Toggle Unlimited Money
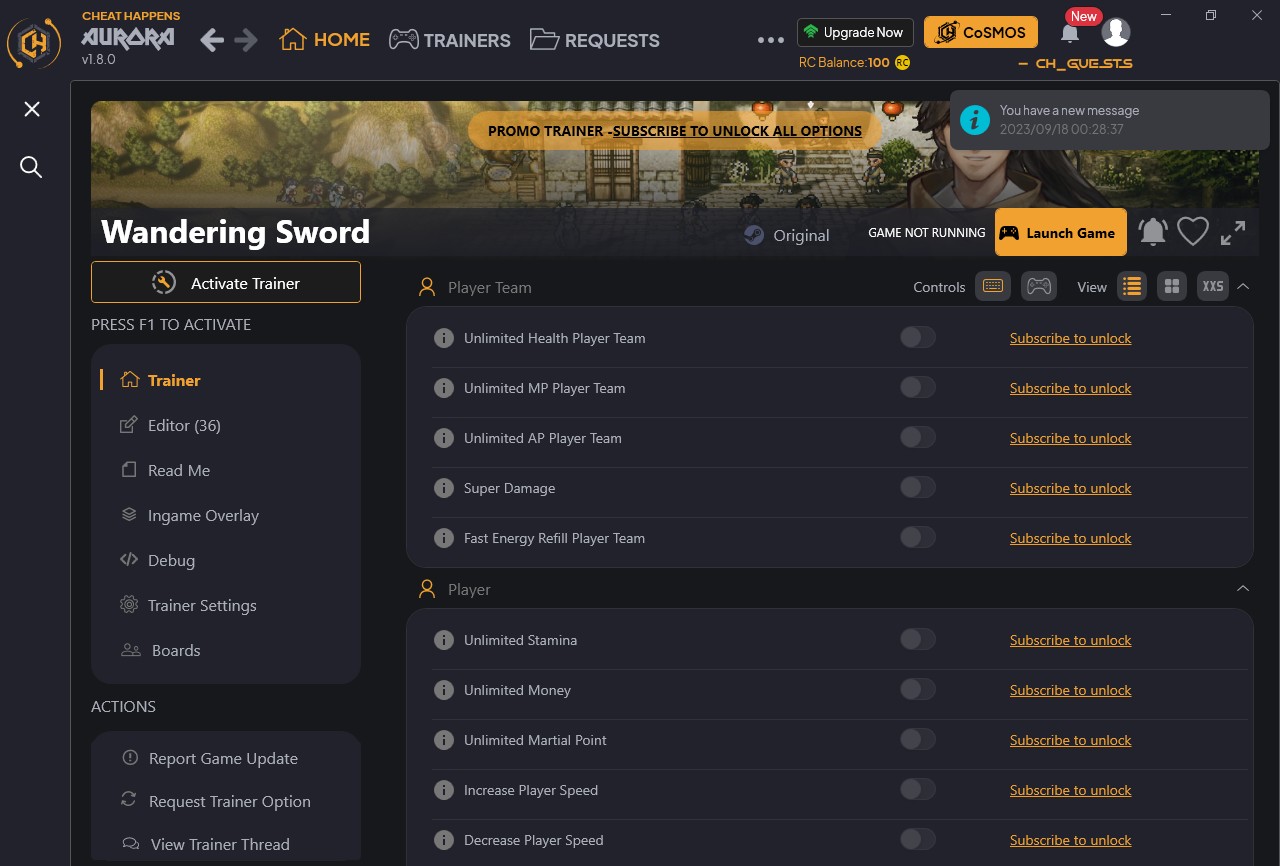The width and height of the screenshot is (1280, 866). pos(918,689)
